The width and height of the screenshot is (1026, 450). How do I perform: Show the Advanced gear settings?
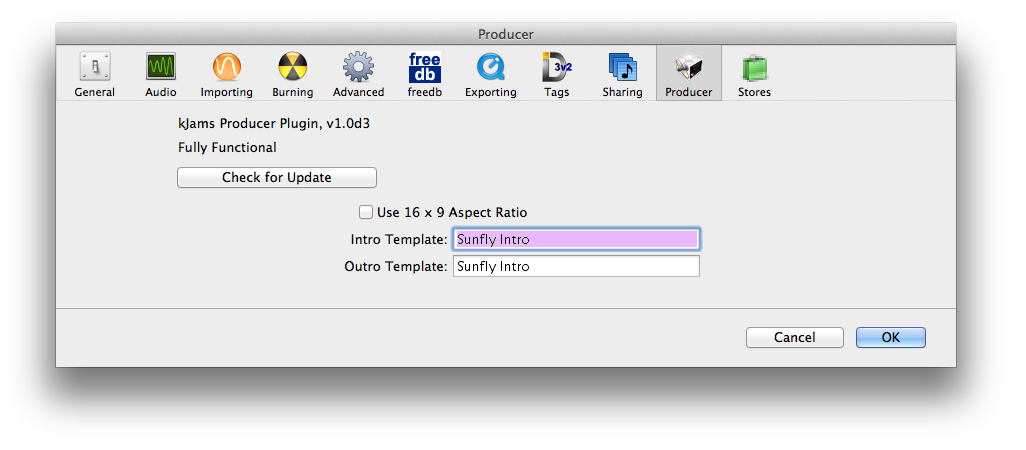359,75
